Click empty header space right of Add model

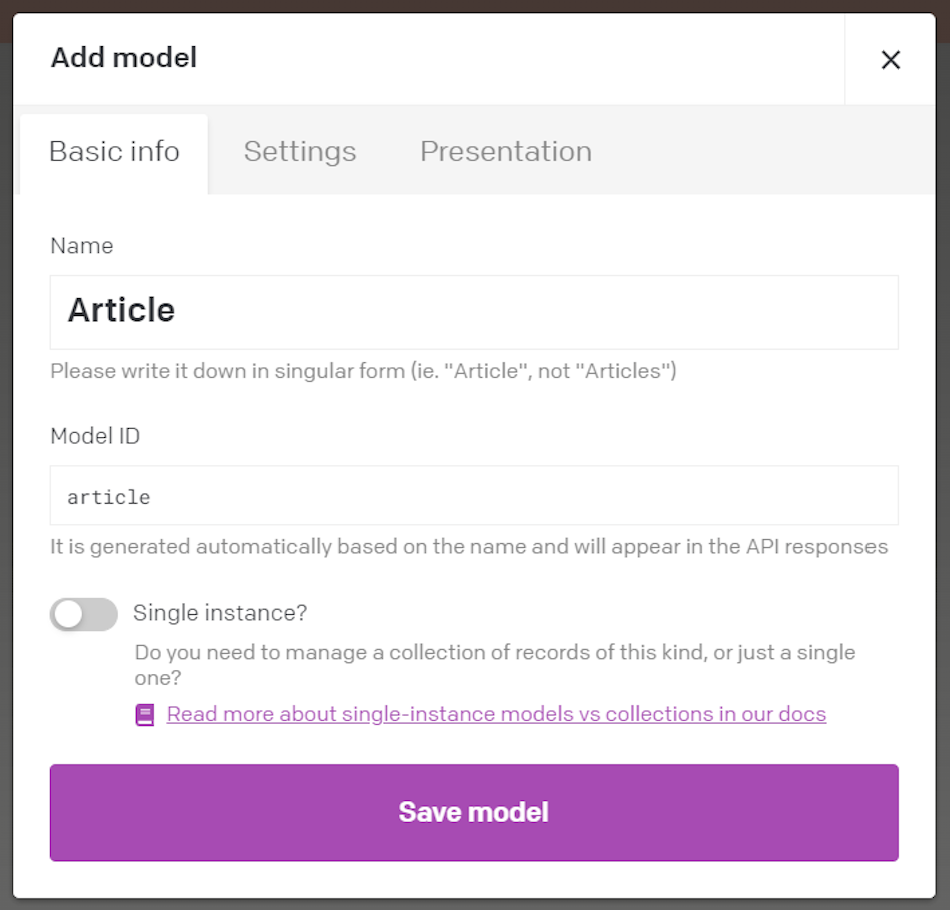point(520,58)
